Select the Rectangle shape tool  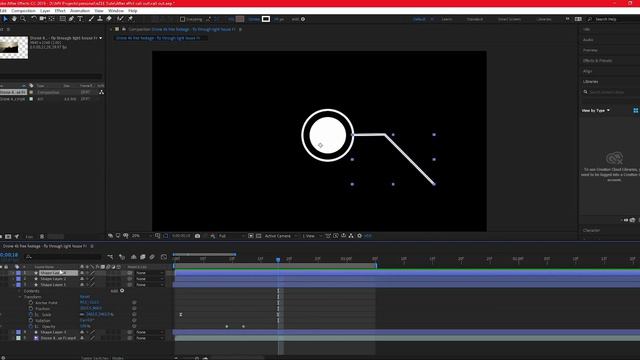pyautogui.click(x=62, y=19)
